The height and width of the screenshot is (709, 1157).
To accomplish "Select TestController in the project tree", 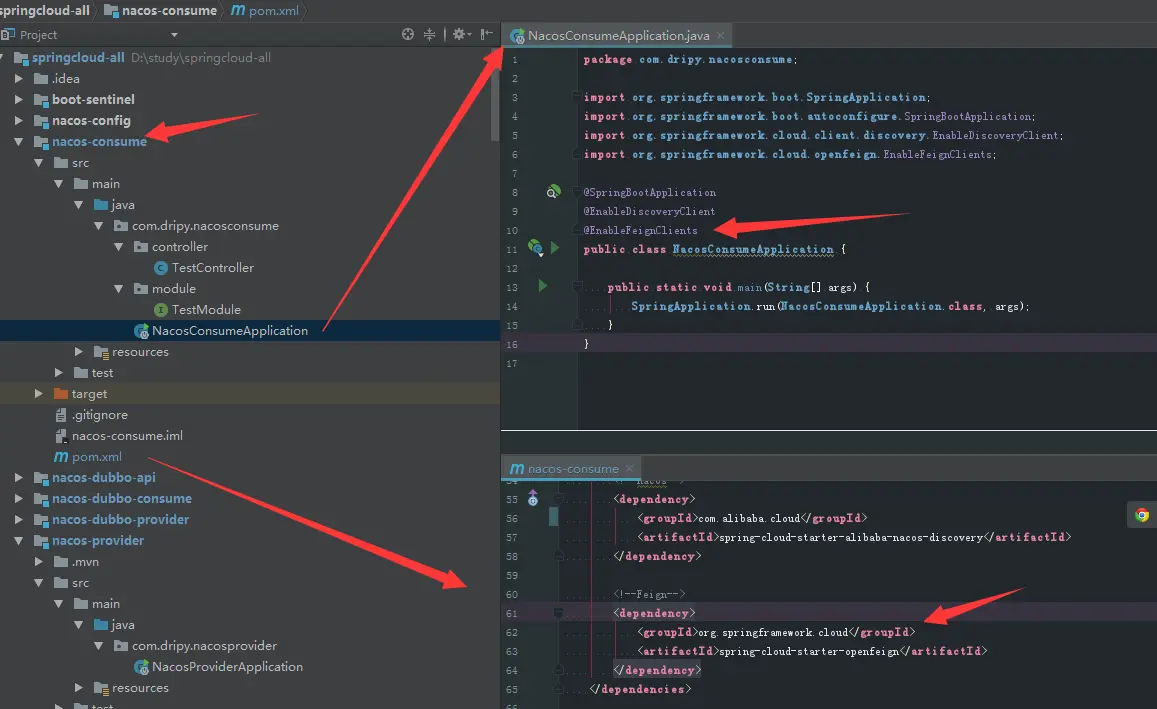I will coord(213,268).
